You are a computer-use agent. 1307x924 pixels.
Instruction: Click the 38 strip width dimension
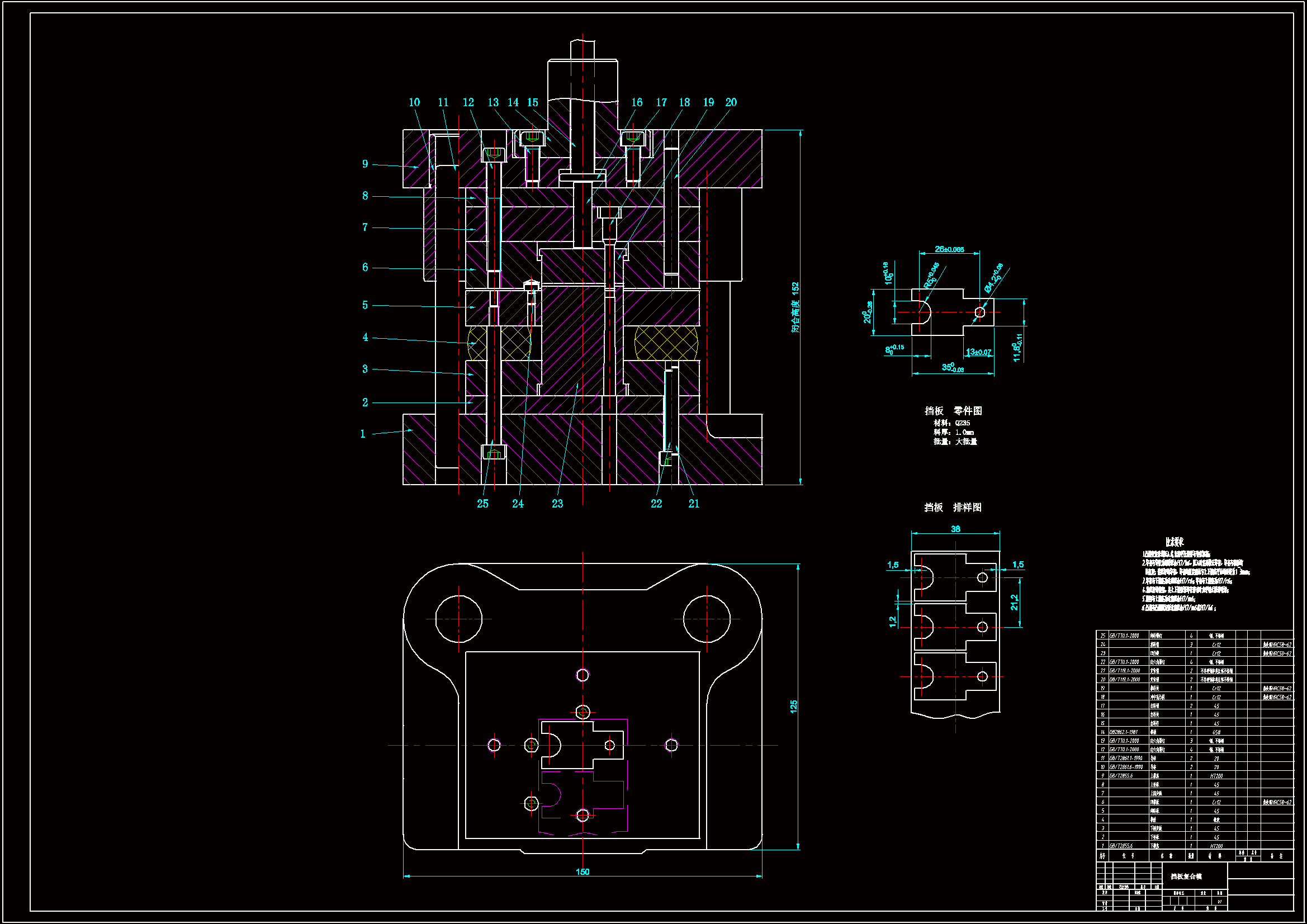[x=955, y=529]
